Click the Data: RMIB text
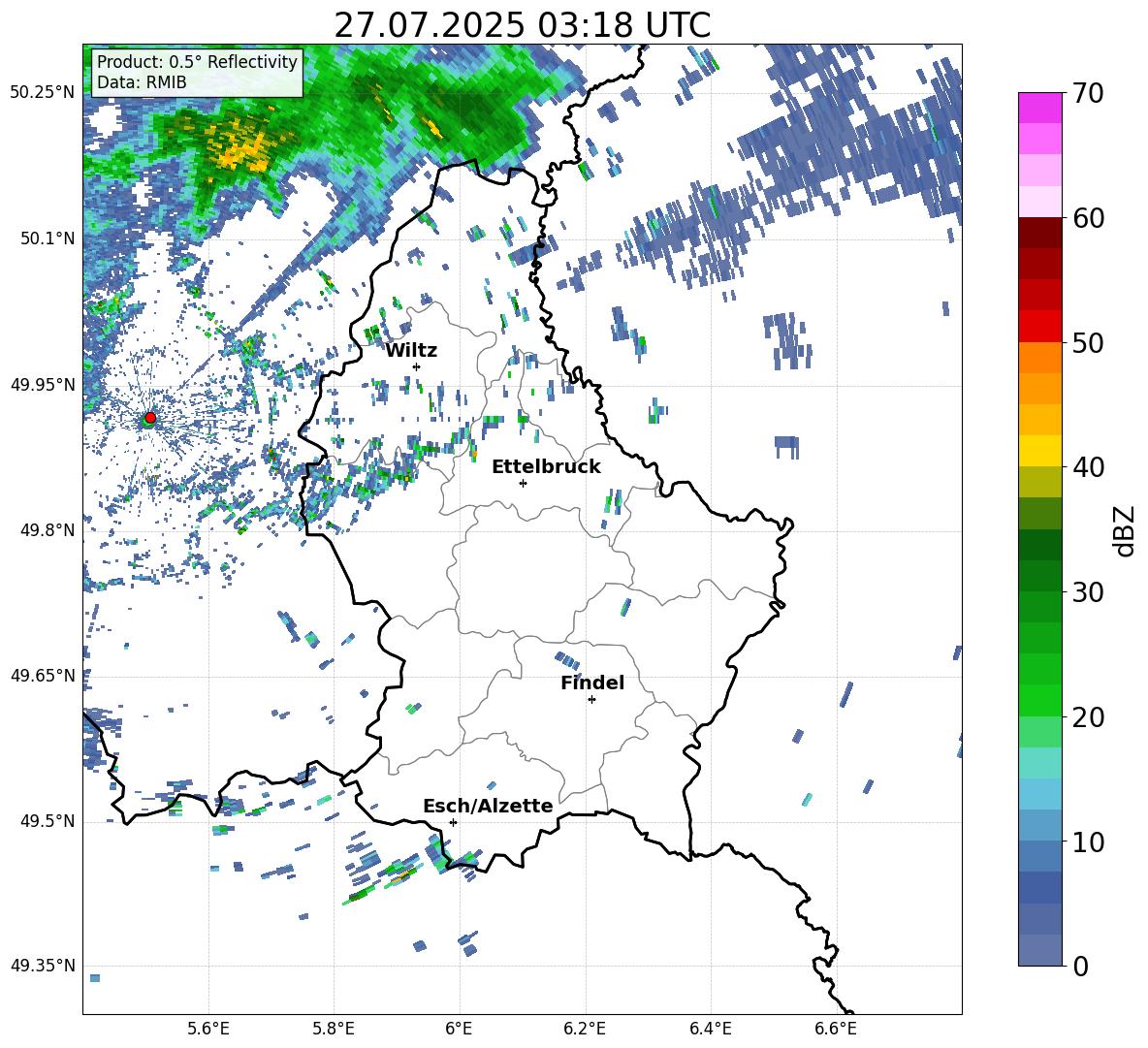This screenshot has width=1148, height=1048. (x=142, y=82)
